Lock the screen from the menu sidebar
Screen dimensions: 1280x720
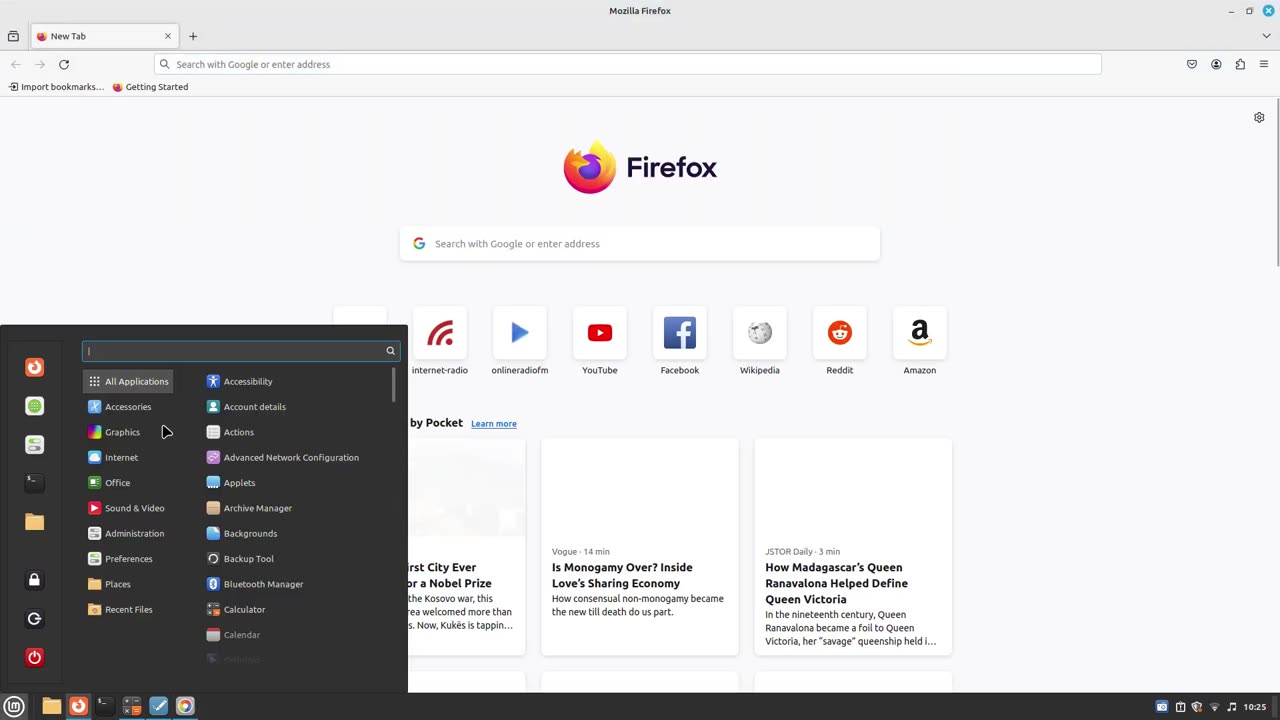pyautogui.click(x=34, y=580)
